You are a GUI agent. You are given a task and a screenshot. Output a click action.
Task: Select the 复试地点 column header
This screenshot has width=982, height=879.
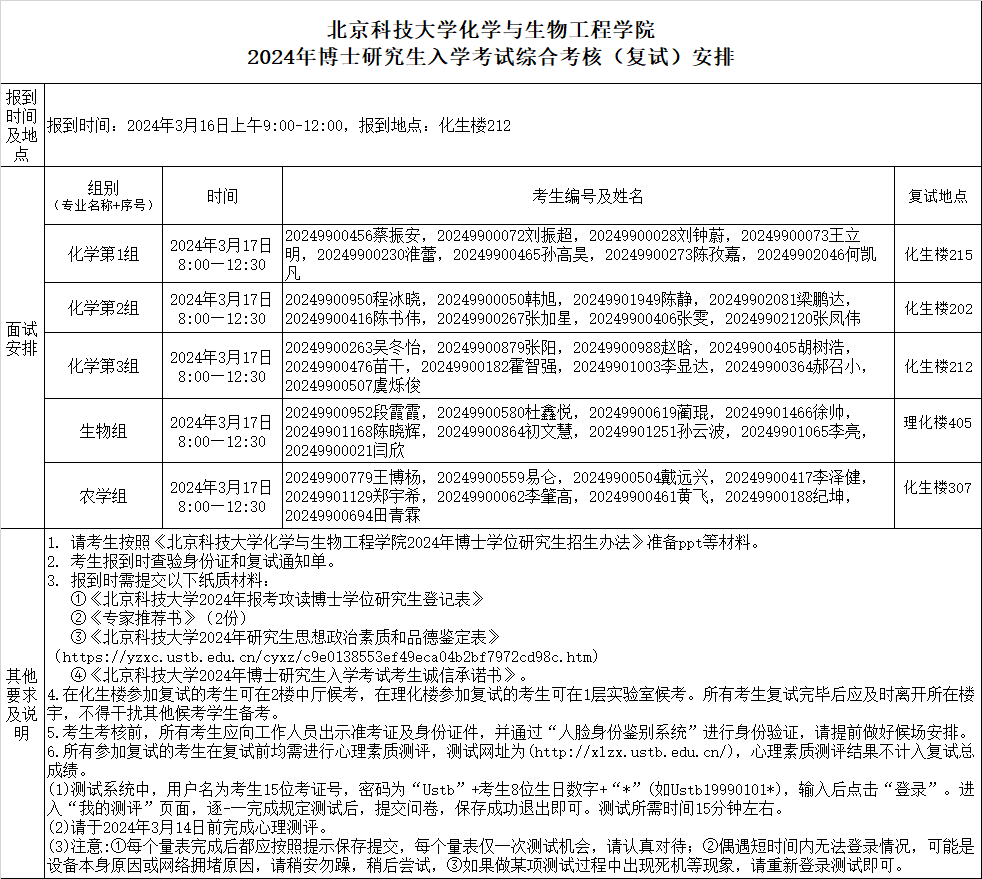pos(937,196)
